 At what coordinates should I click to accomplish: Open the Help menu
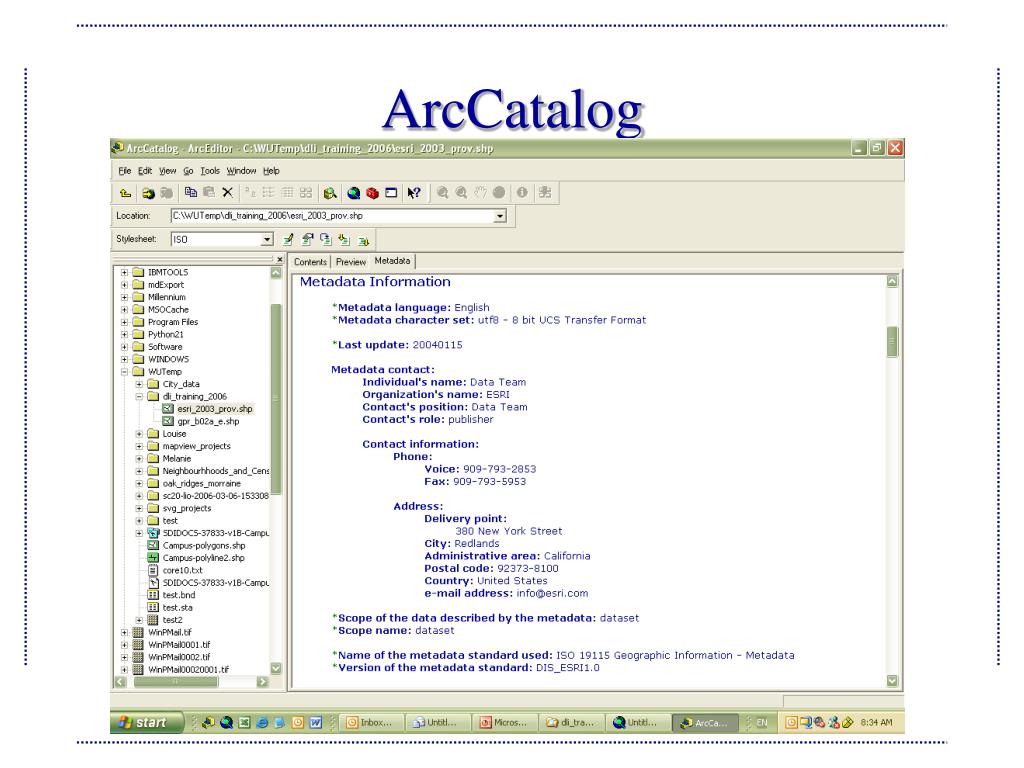pos(272,171)
